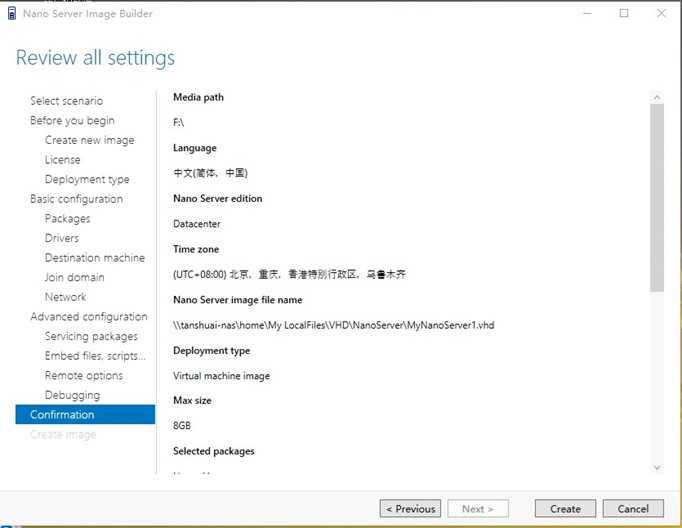Go to the Network step

pyautogui.click(x=65, y=297)
